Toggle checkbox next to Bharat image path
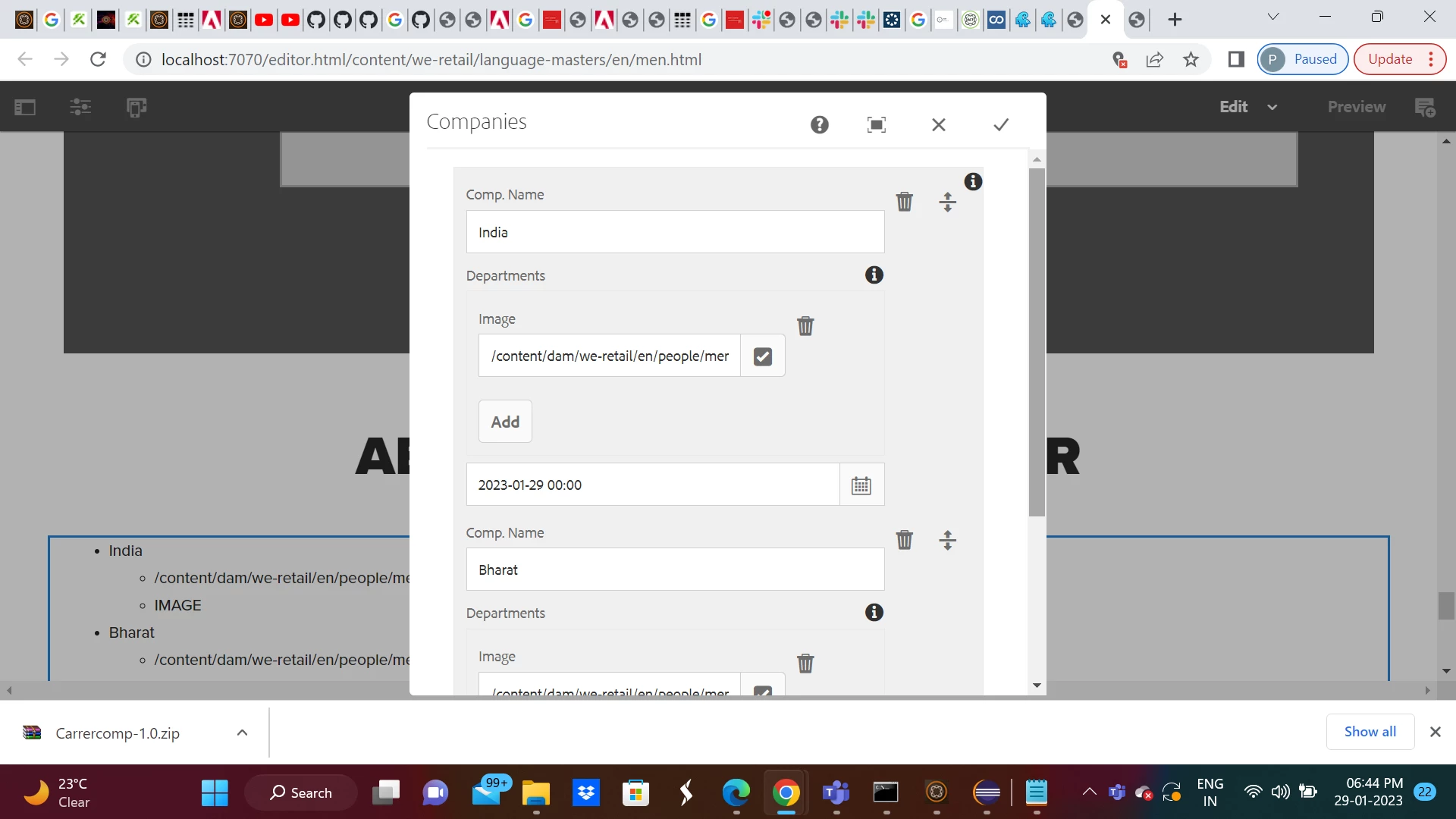 [x=762, y=689]
